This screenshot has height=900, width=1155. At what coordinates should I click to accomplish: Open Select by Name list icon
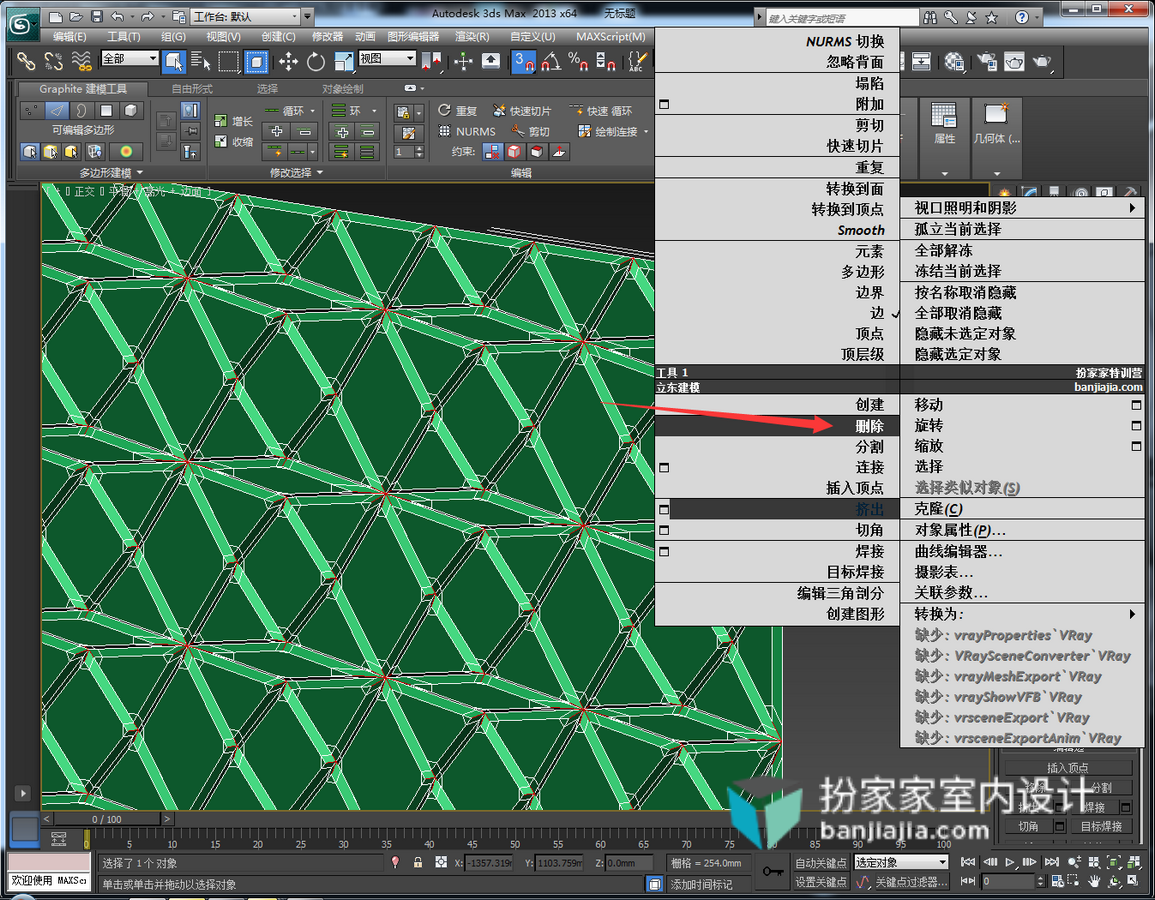200,61
